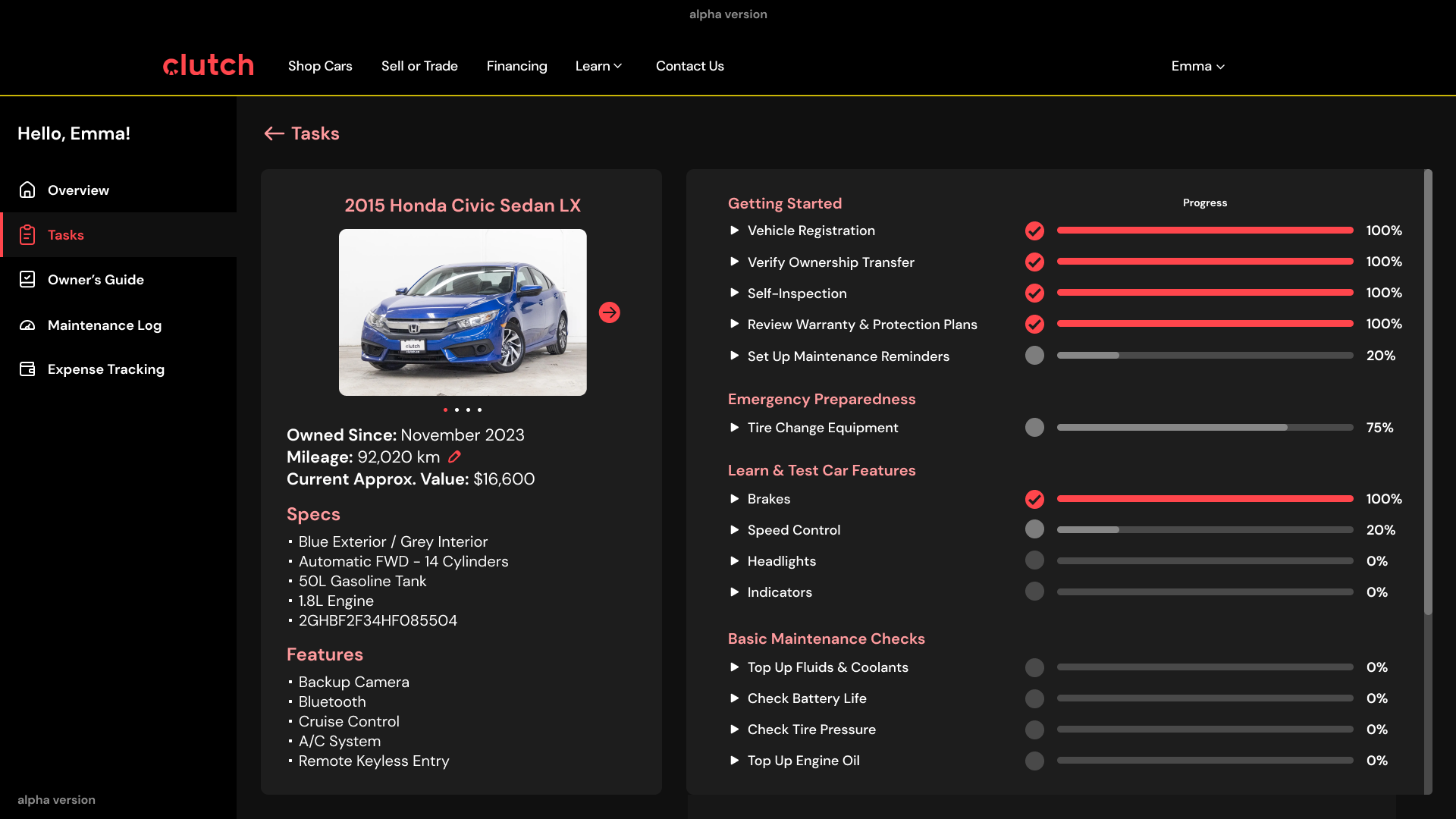Expand the Self-Inspection task
This screenshot has width=1456, height=819.
click(x=734, y=293)
